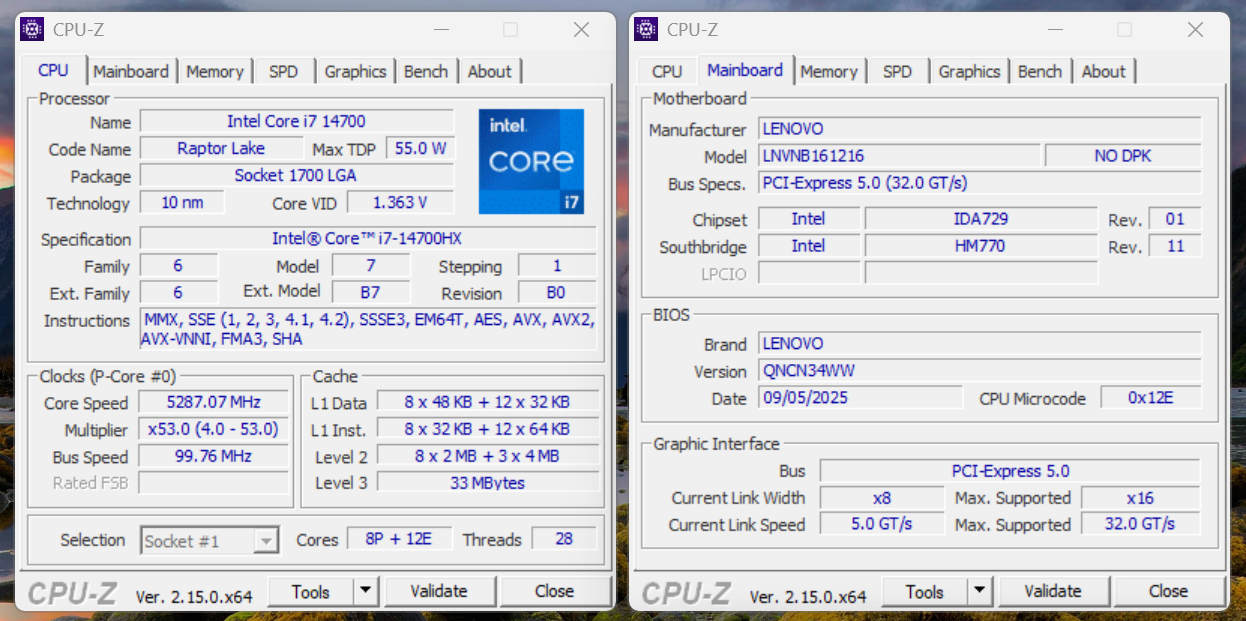This screenshot has width=1246, height=621.
Task: Click the Core VID value 1.363 V
Action: coord(400,202)
